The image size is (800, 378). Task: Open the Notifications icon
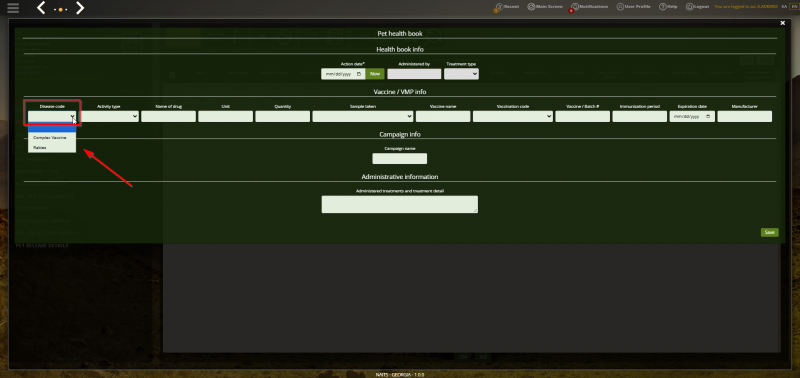575,7
